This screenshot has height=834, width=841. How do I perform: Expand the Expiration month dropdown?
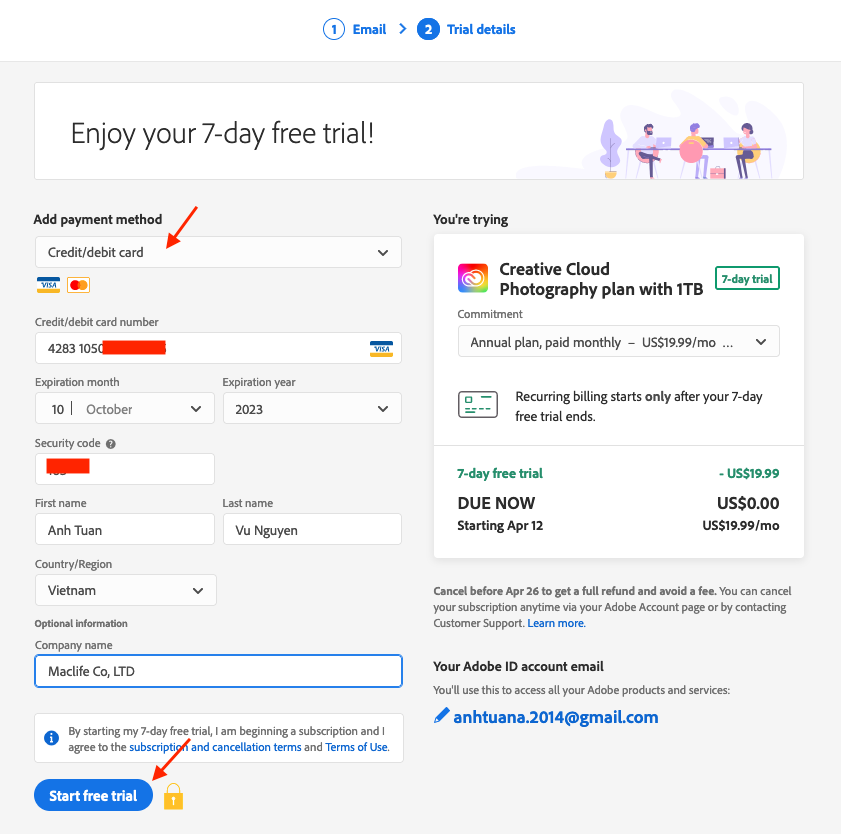(x=125, y=409)
